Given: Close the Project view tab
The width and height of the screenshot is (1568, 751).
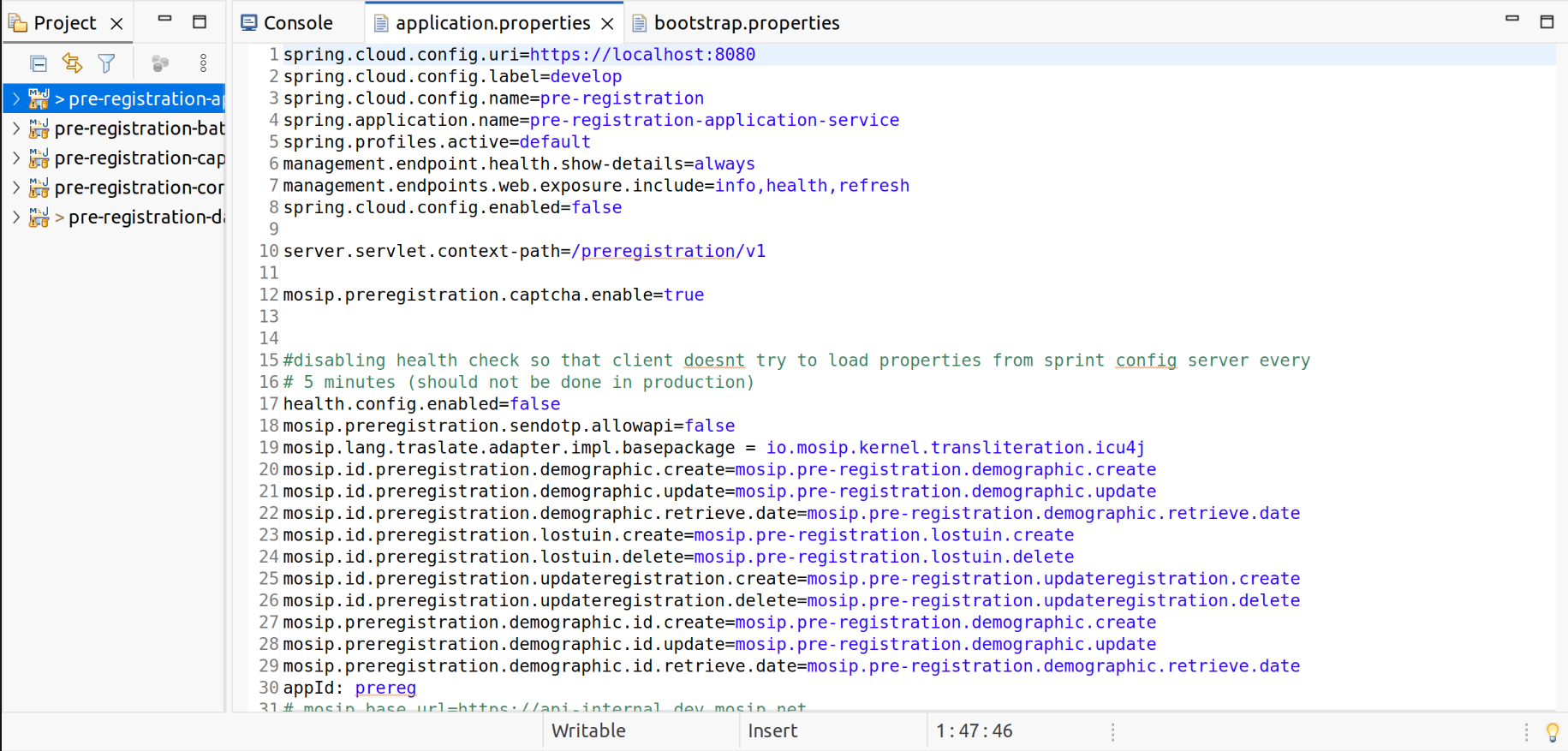Looking at the screenshot, I should point(117,24).
